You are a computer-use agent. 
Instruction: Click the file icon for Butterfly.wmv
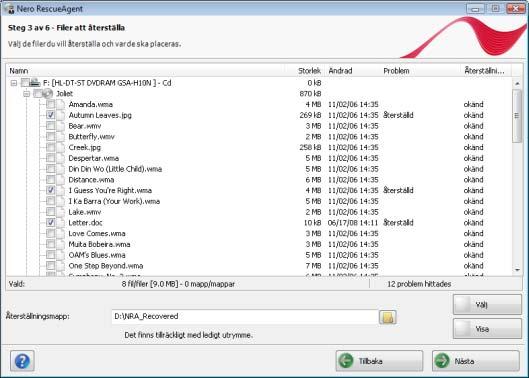[x=60, y=137]
